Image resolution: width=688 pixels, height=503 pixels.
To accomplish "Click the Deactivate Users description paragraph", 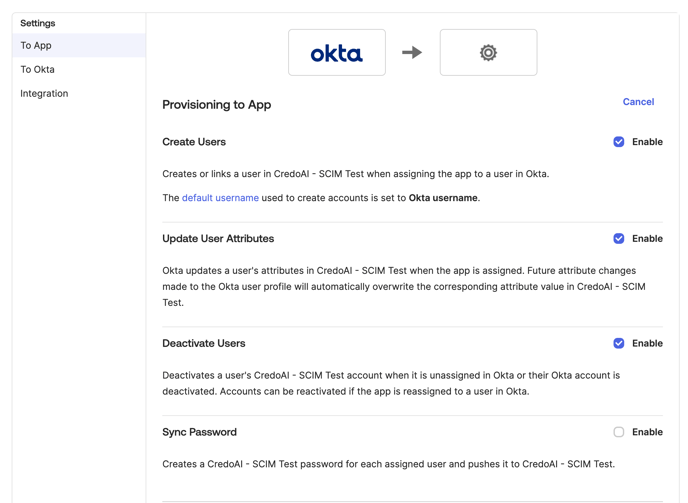I will [x=391, y=383].
